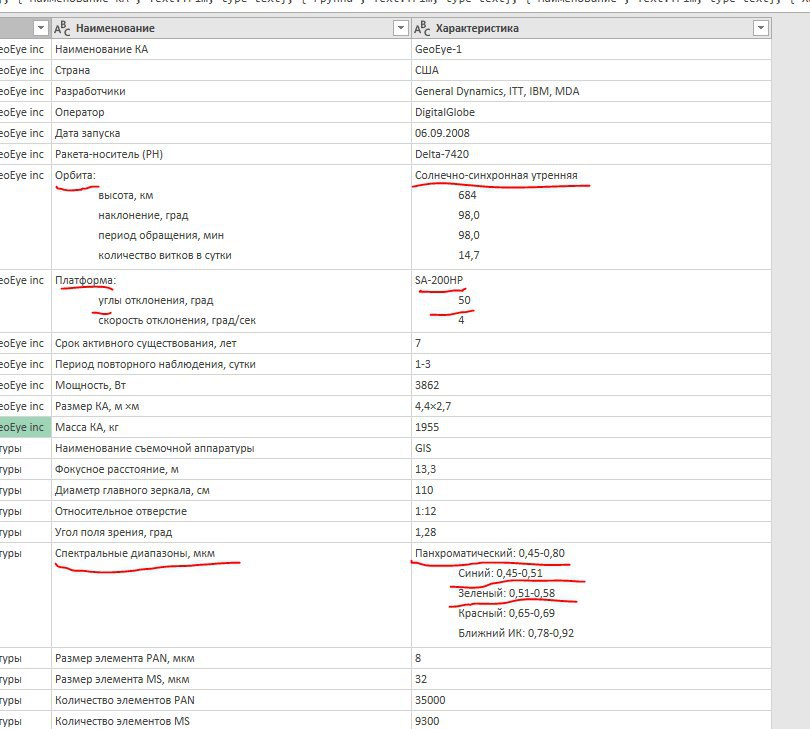Select cell 'Наименование КА'
Viewport: 810px width, 729px height.
tap(231, 49)
